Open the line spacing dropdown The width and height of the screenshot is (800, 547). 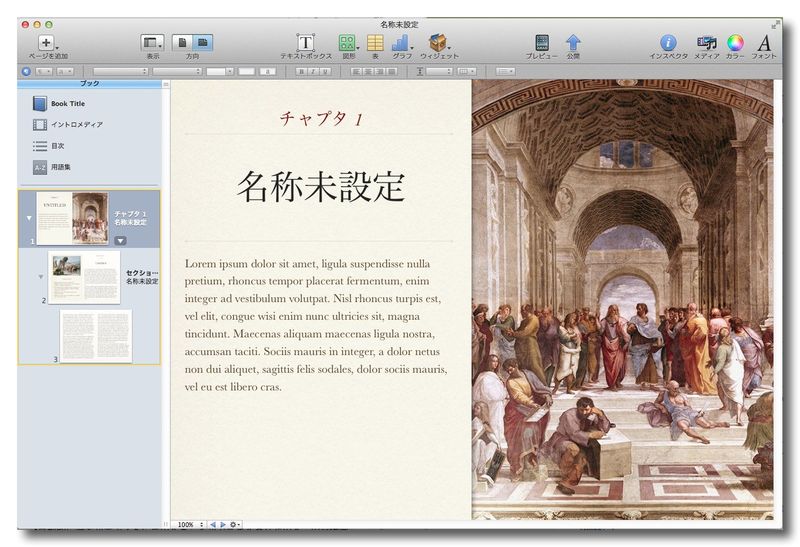point(439,71)
